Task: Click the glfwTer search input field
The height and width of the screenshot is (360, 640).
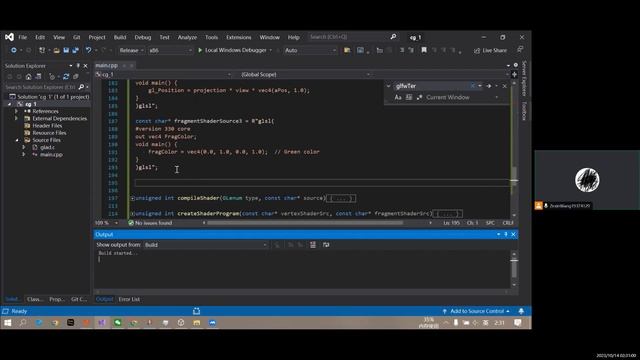Action: (432, 86)
